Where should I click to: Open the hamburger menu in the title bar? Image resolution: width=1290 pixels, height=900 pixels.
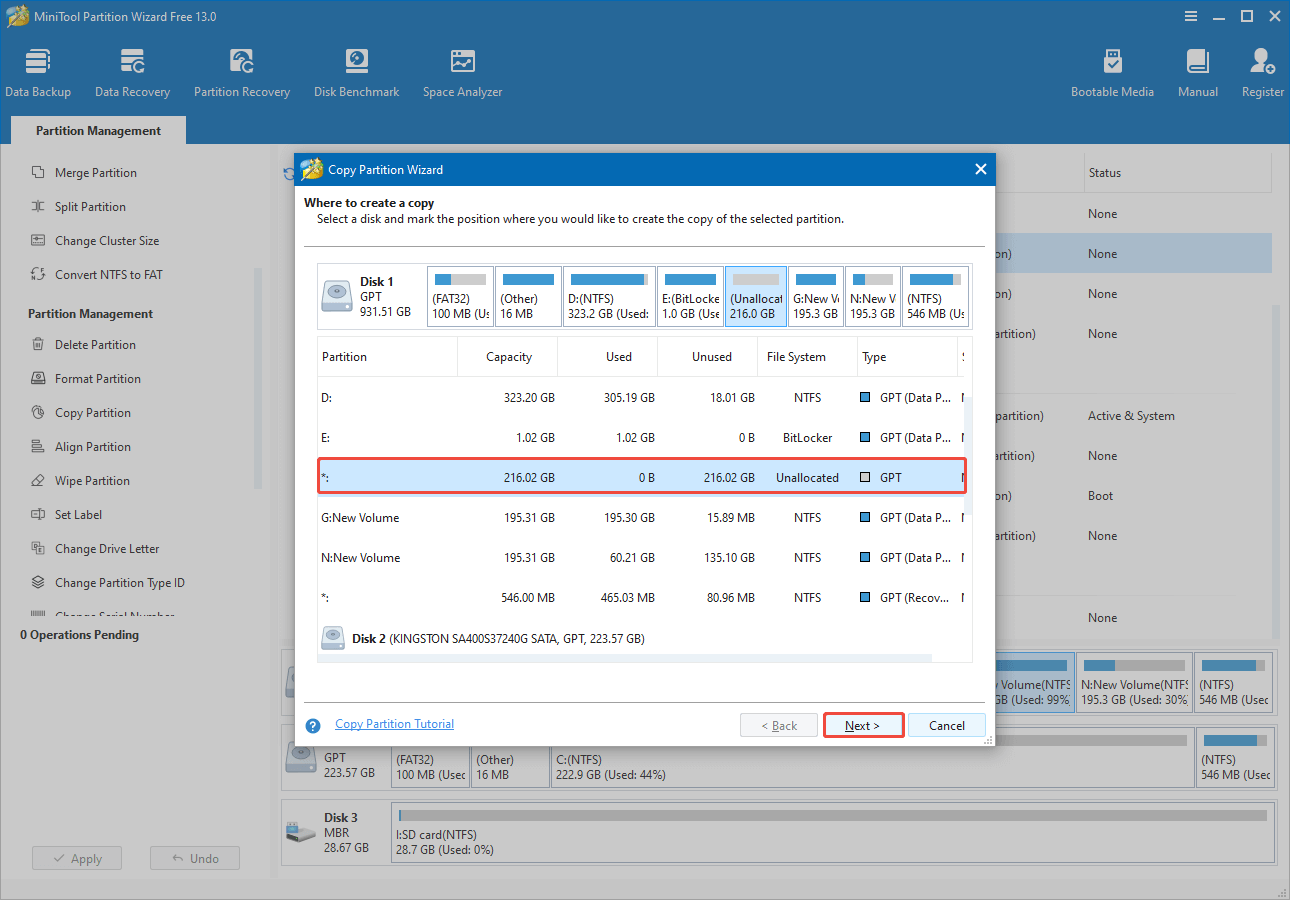[x=1190, y=16]
